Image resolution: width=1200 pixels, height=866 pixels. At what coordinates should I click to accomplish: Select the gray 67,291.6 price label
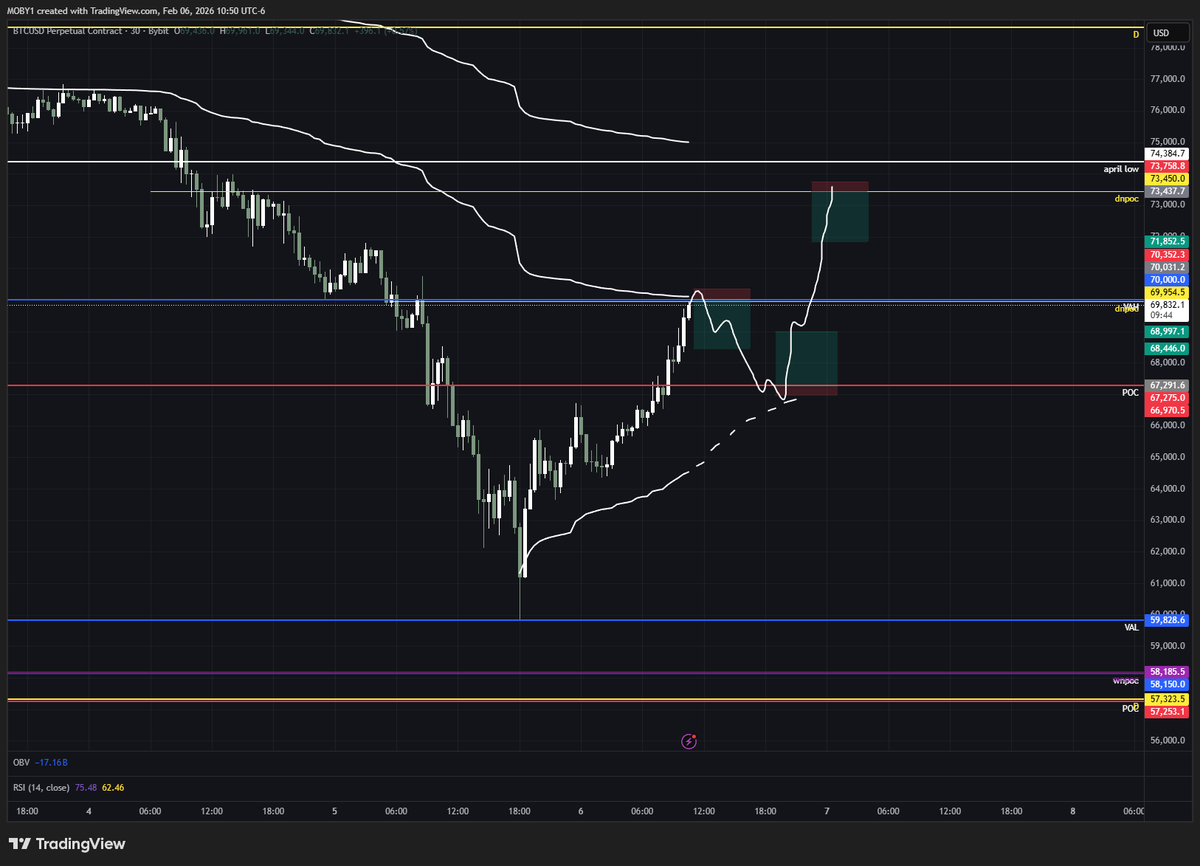point(1168,385)
